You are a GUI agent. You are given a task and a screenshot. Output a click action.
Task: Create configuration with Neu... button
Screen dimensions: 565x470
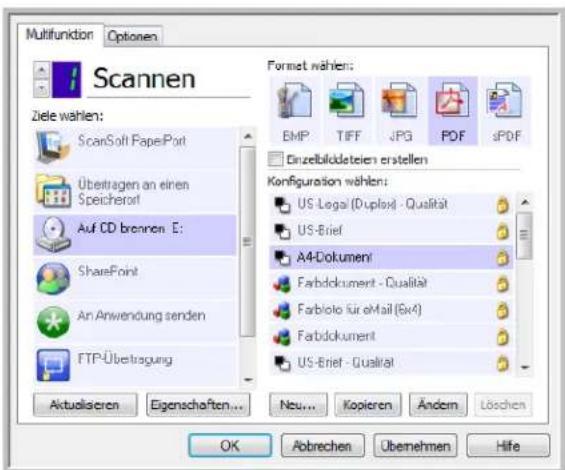[298, 405]
